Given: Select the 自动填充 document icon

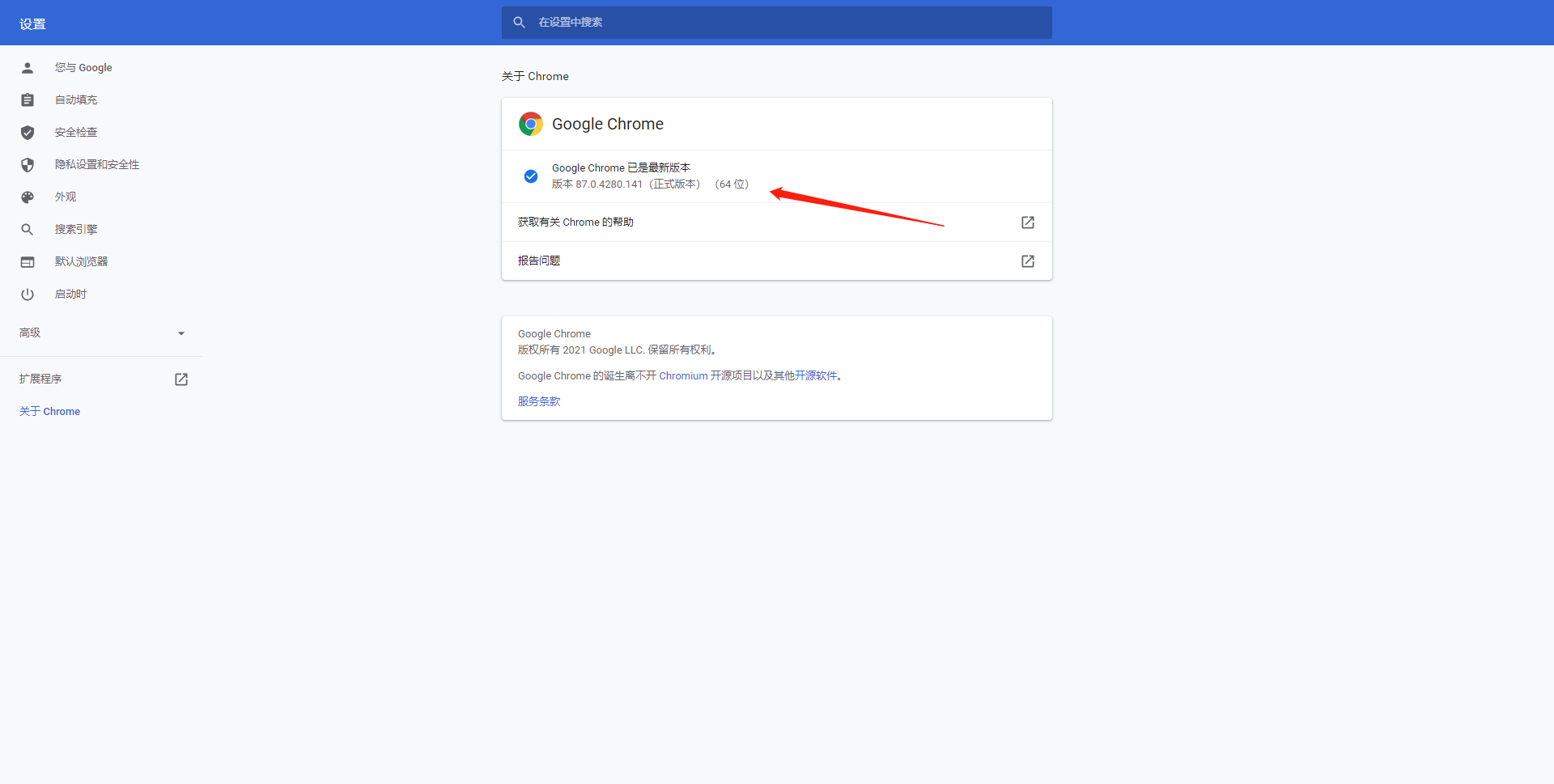Looking at the screenshot, I should click(x=27, y=100).
